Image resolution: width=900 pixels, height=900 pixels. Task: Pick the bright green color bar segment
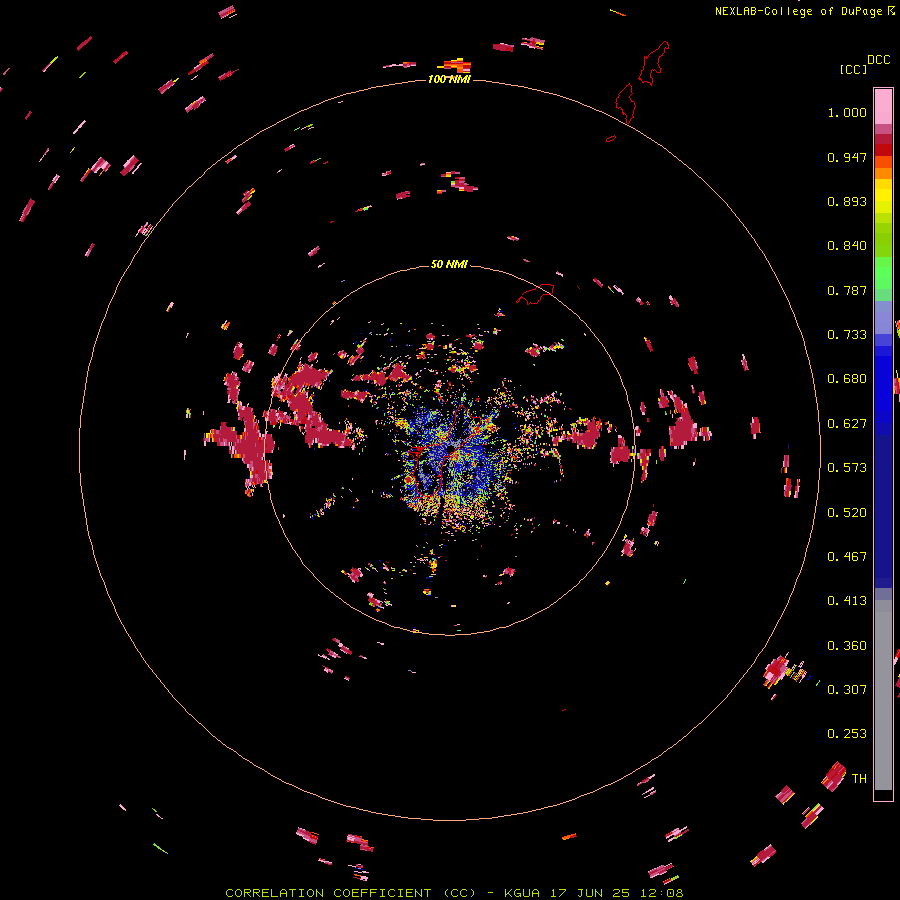pyautogui.click(x=883, y=273)
